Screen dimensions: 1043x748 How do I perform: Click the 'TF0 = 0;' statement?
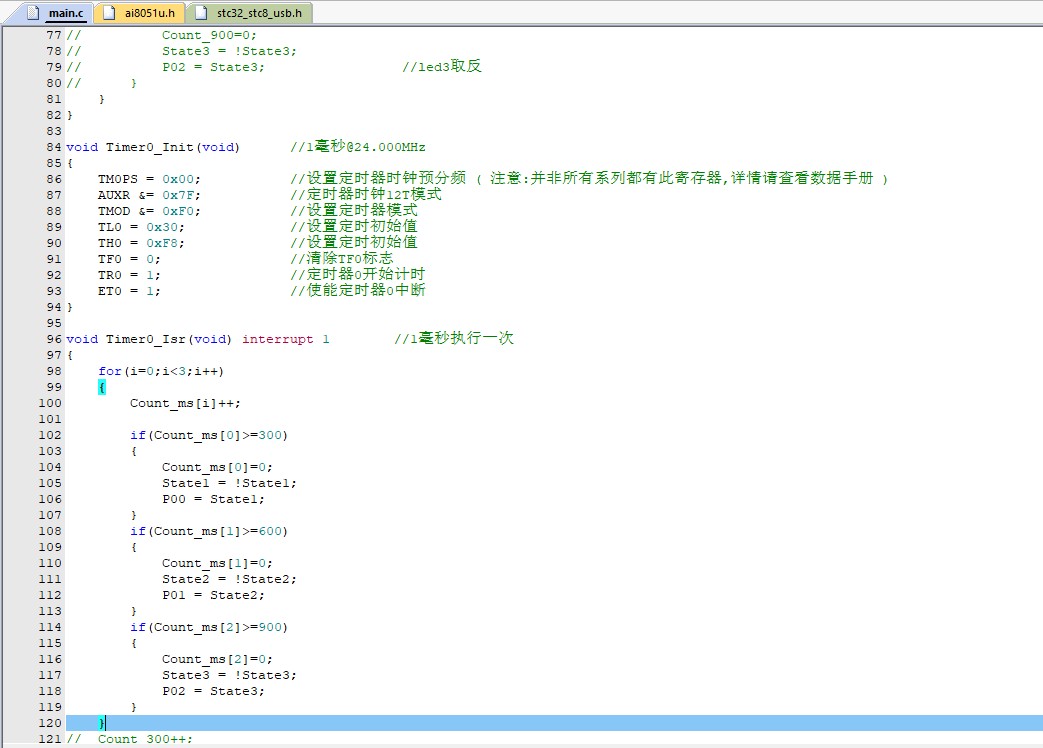(129, 259)
